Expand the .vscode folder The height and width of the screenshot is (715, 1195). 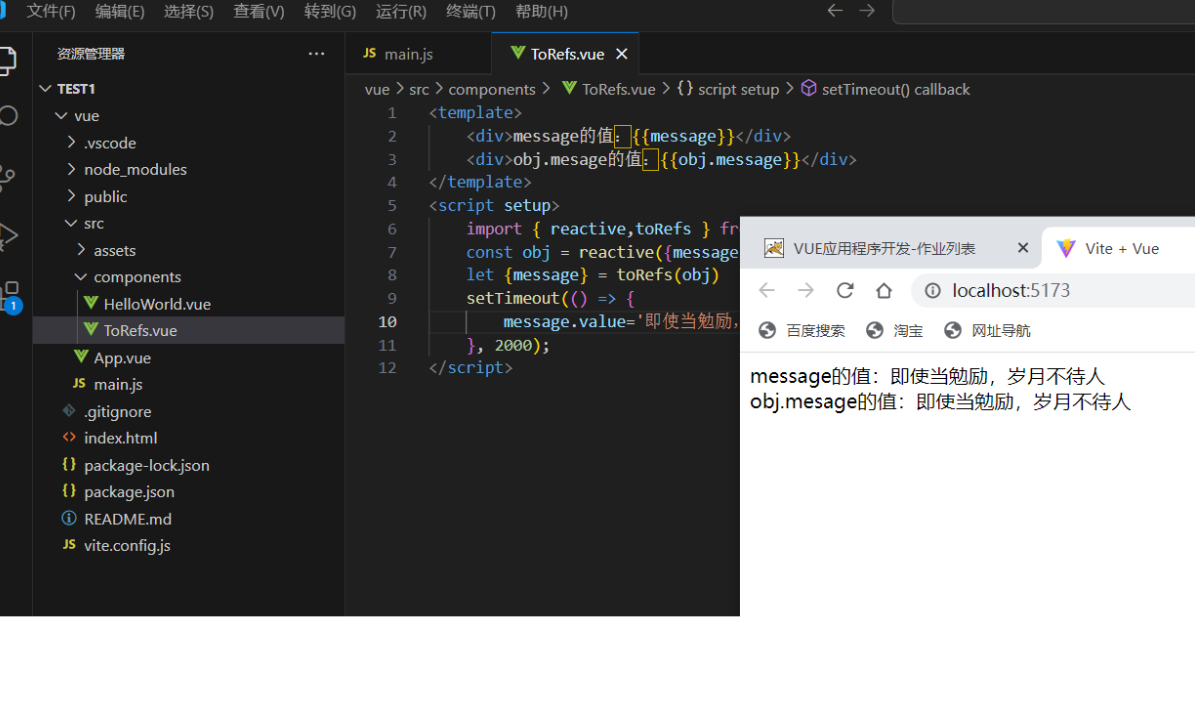click(71, 143)
